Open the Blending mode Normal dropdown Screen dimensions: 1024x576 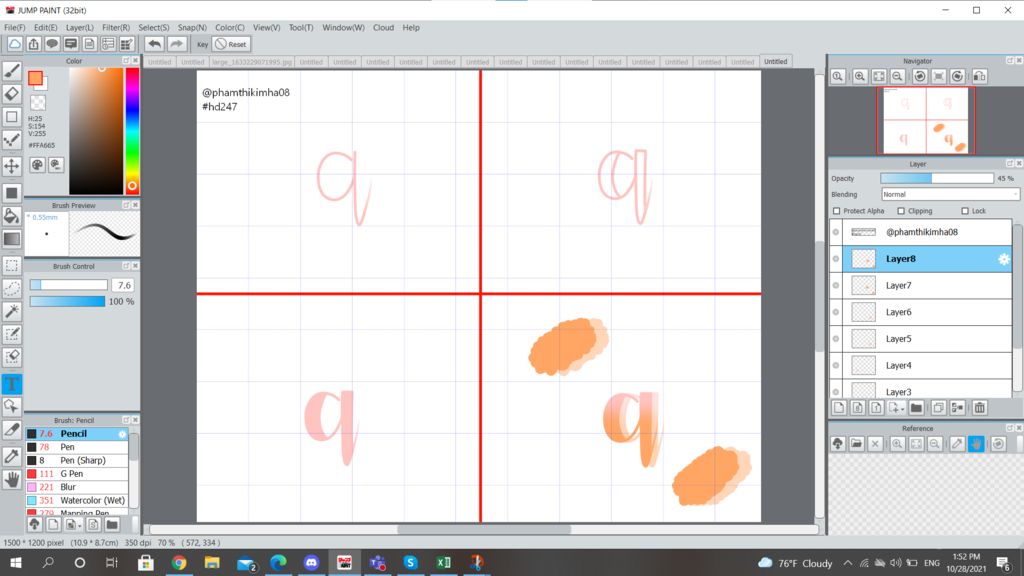coord(950,194)
